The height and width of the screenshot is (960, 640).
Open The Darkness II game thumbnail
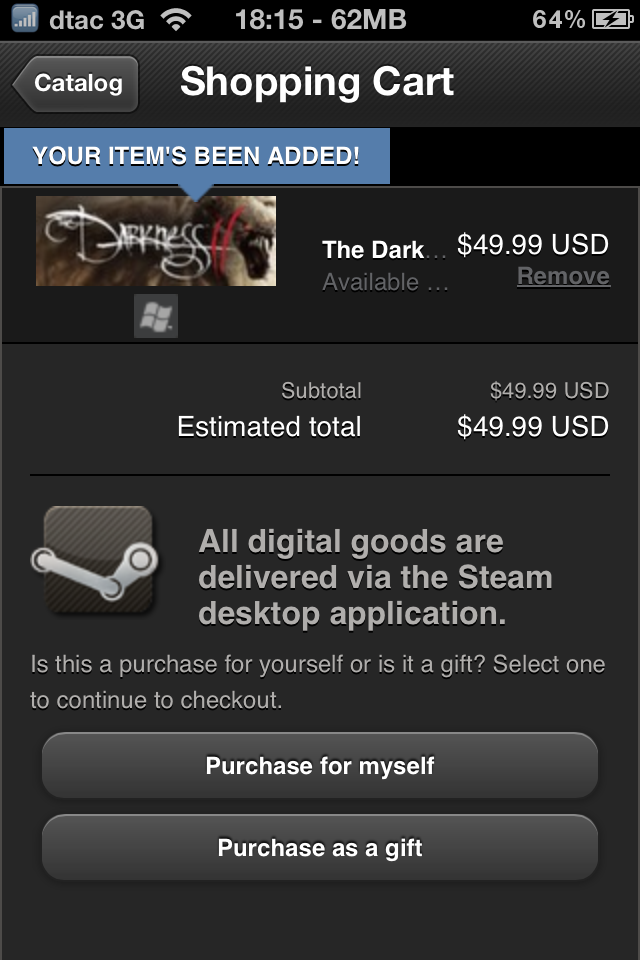point(156,241)
